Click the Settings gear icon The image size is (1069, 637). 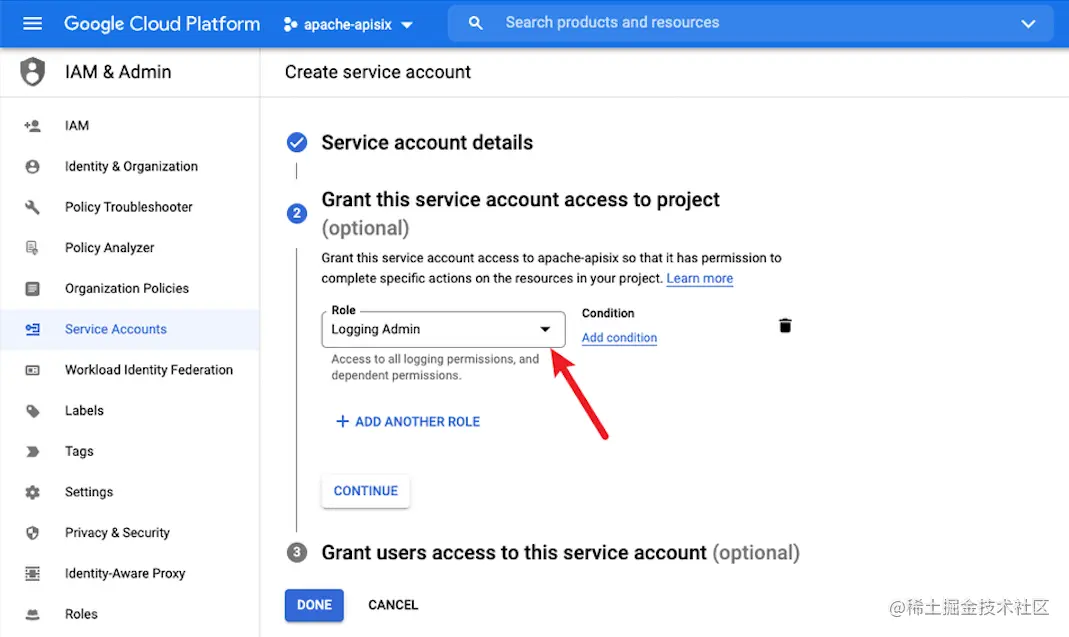click(x=32, y=492)
